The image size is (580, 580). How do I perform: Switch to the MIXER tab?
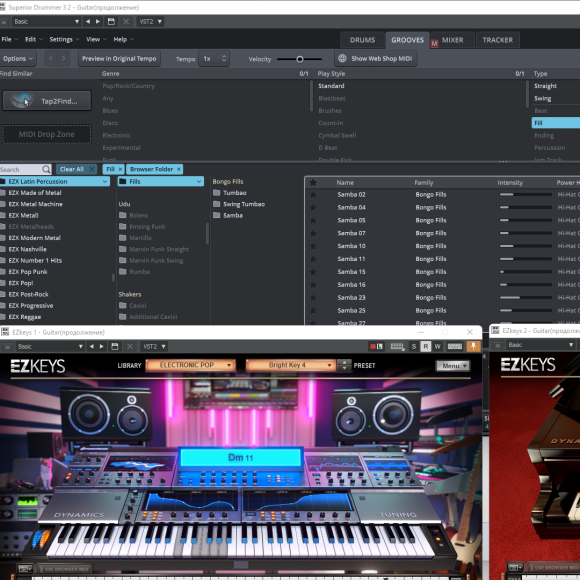[452, 40]
